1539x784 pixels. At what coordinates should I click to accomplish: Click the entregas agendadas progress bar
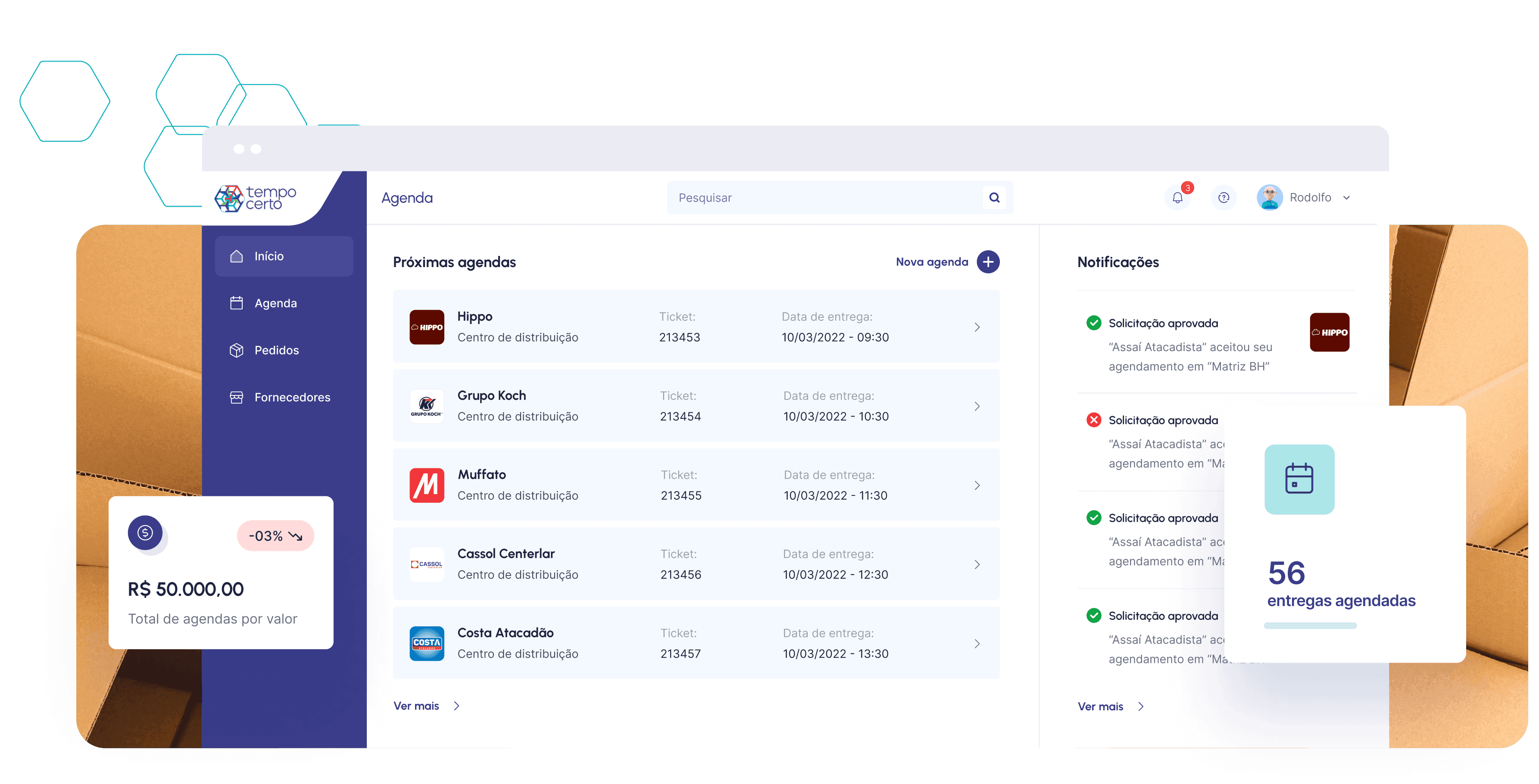pyautogui.click(x=1310, y=626)
